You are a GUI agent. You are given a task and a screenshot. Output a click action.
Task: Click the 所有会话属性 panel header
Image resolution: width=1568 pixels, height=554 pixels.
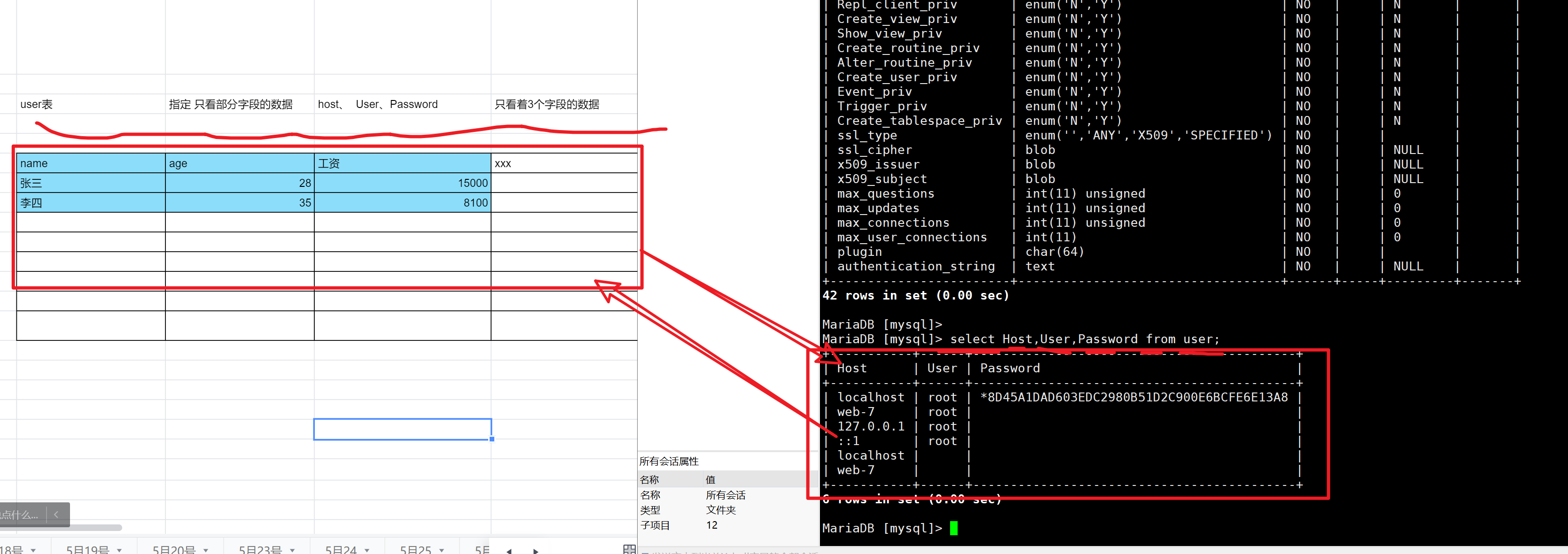[669, 461]
